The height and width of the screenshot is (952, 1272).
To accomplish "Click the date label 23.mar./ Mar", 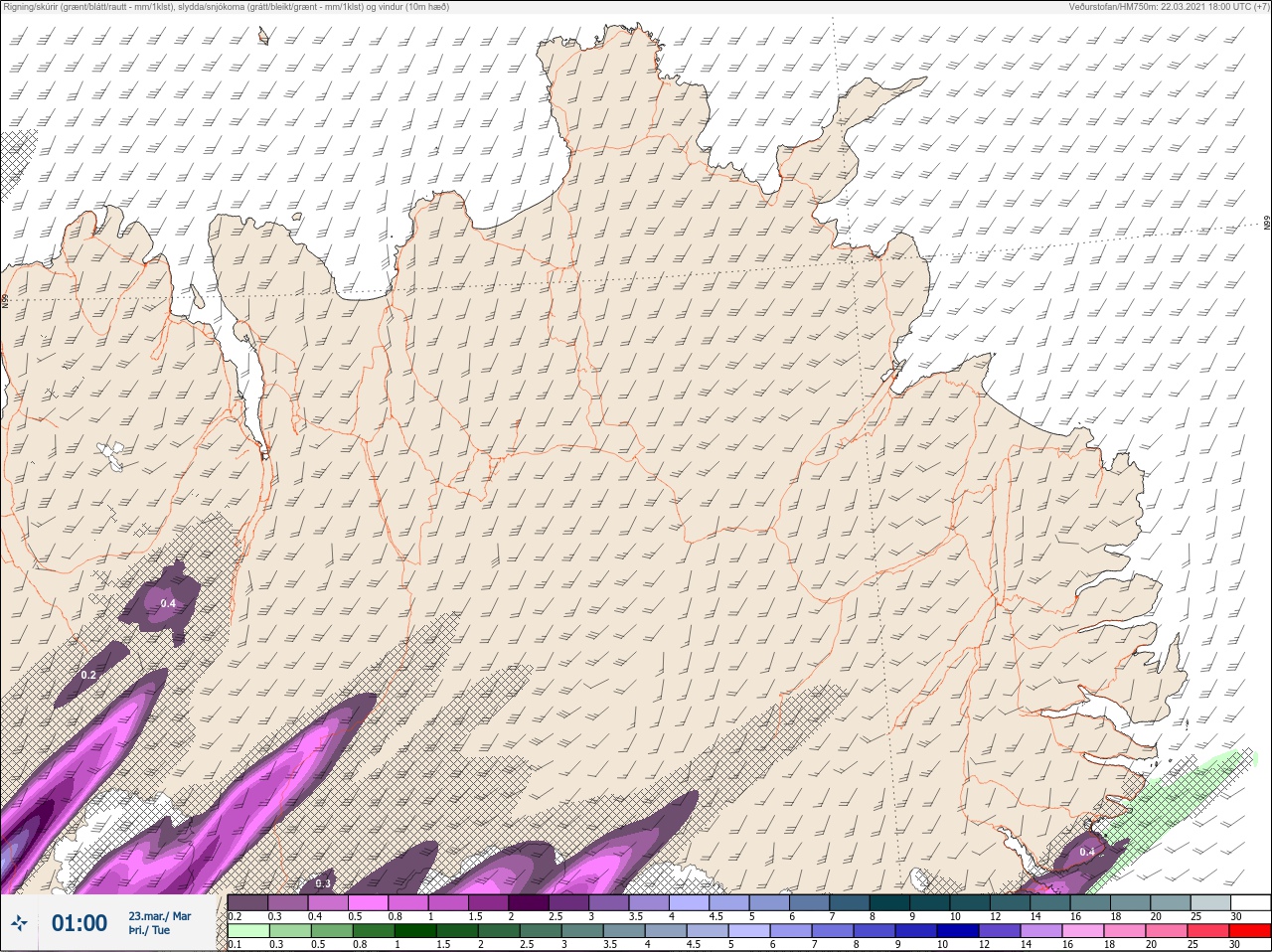I will coord(159,916).
